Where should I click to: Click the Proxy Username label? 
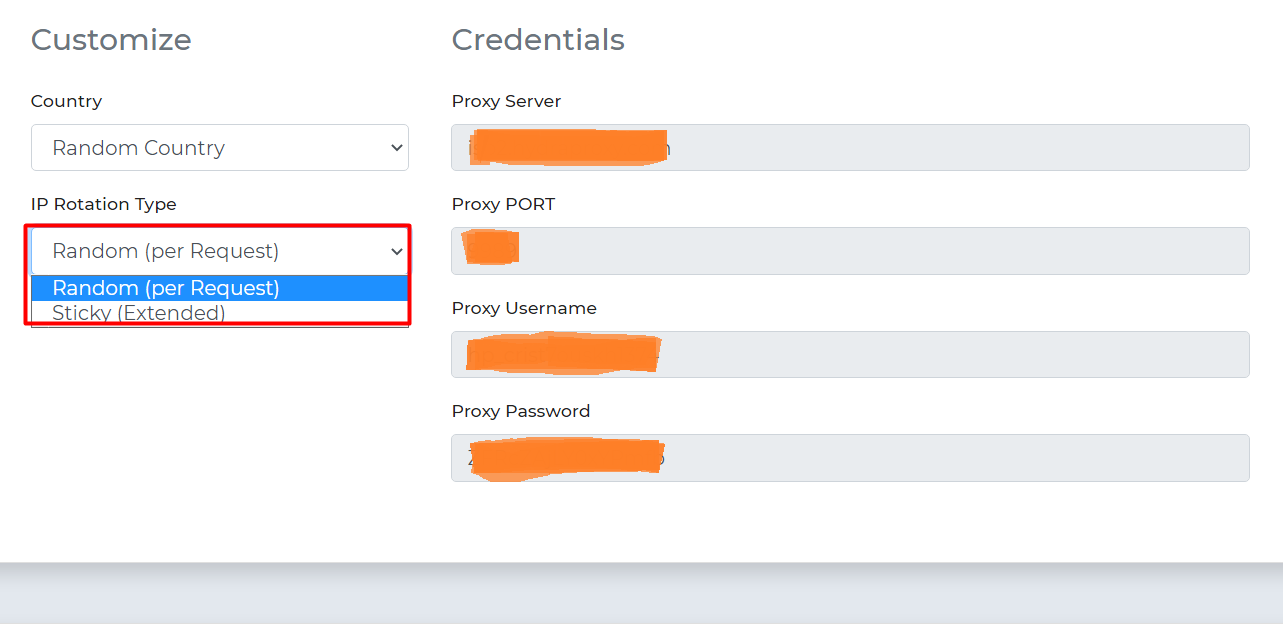coord(524,308)
